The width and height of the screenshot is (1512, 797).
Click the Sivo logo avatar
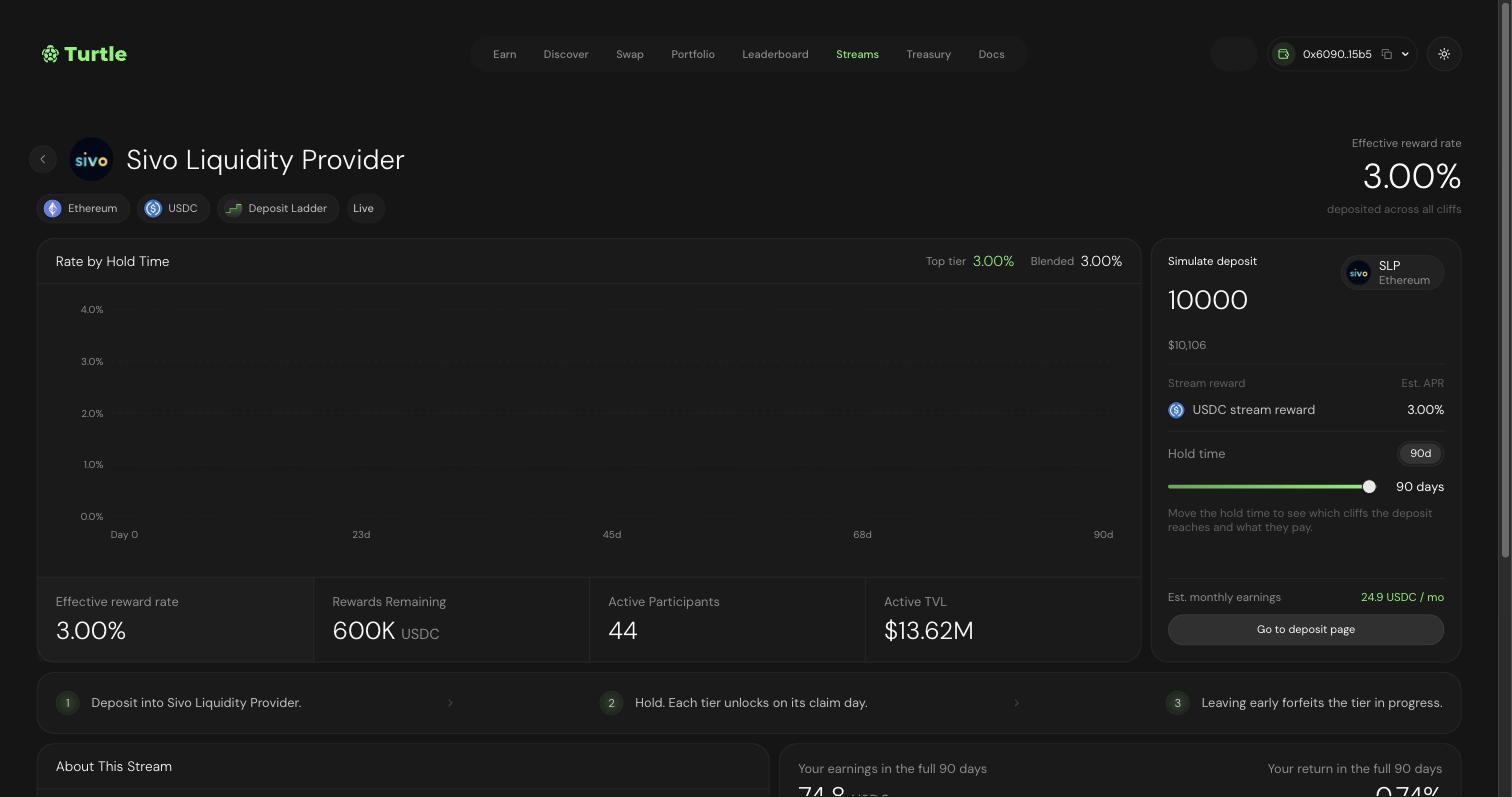click(x=91, y=160)
